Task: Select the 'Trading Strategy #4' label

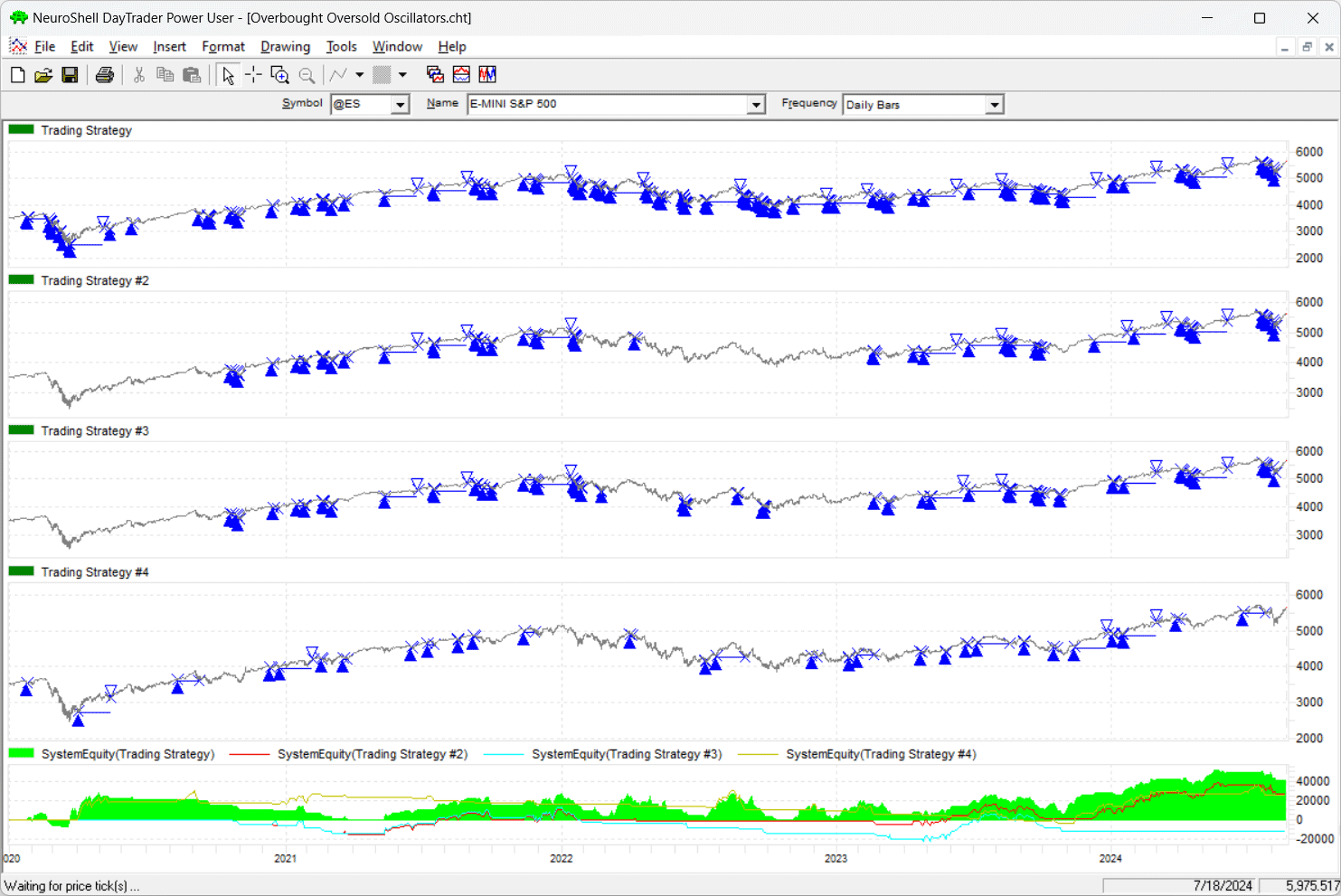Action: click(x=95, y=571)
